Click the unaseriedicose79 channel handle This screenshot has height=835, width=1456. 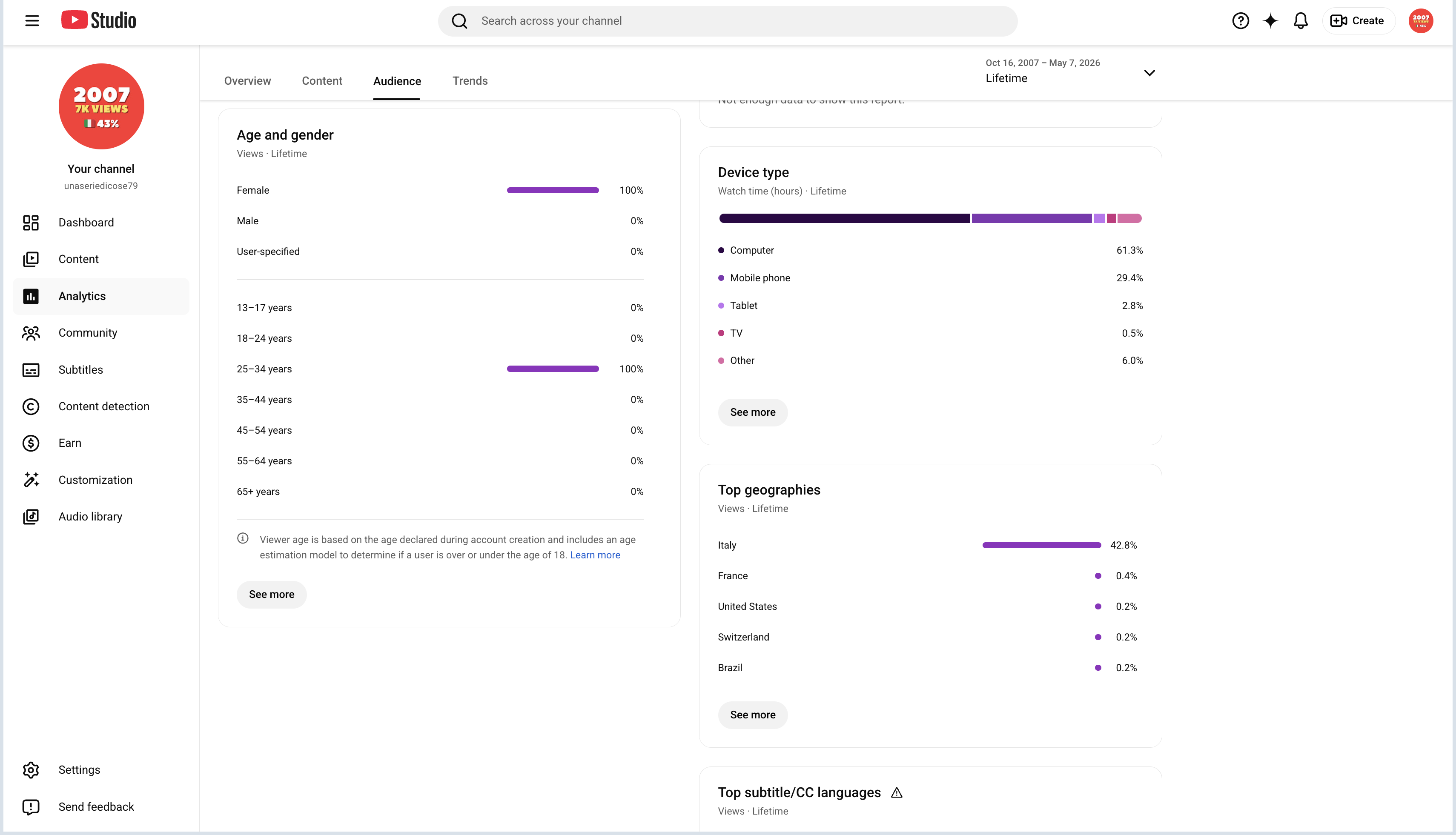(101, 186)
